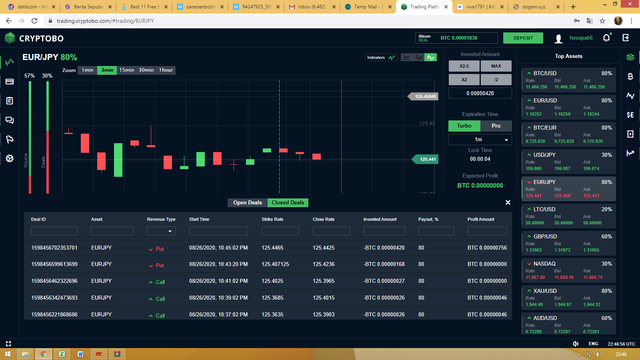This screenshot has height=360, width=640.
Task: Close the deals table panel
Action: tap(508, 202)
